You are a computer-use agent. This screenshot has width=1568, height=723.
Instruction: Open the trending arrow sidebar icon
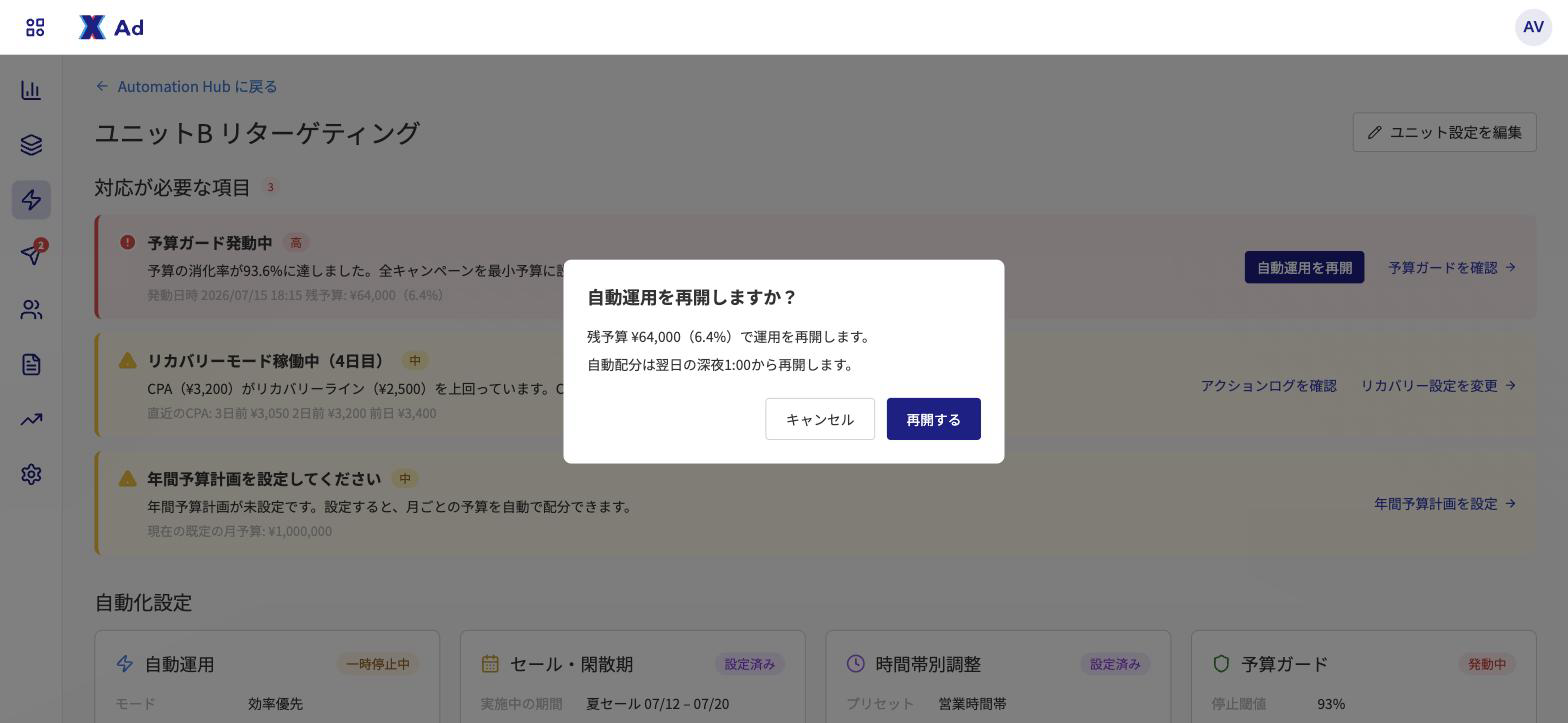tap(31, 419)
